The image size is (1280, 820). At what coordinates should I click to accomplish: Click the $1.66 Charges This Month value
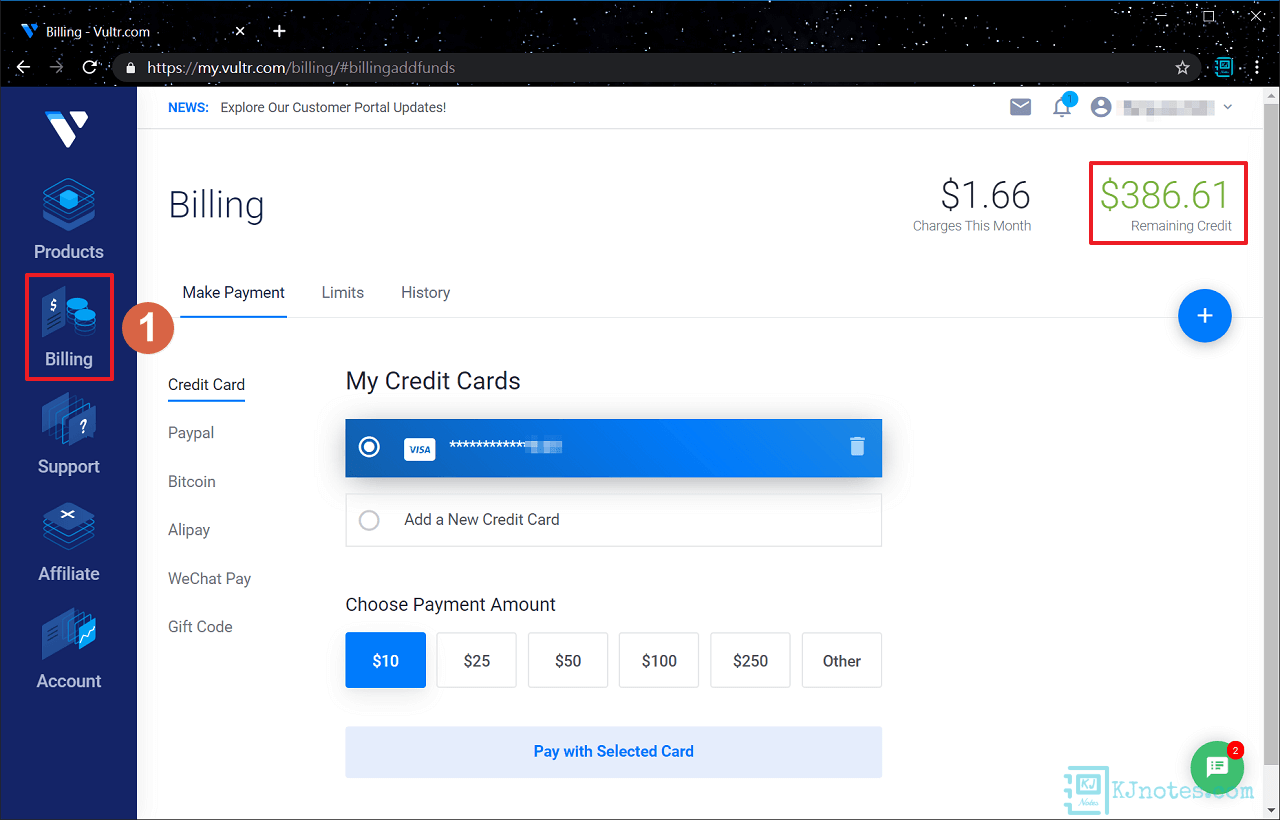point(985,195)
